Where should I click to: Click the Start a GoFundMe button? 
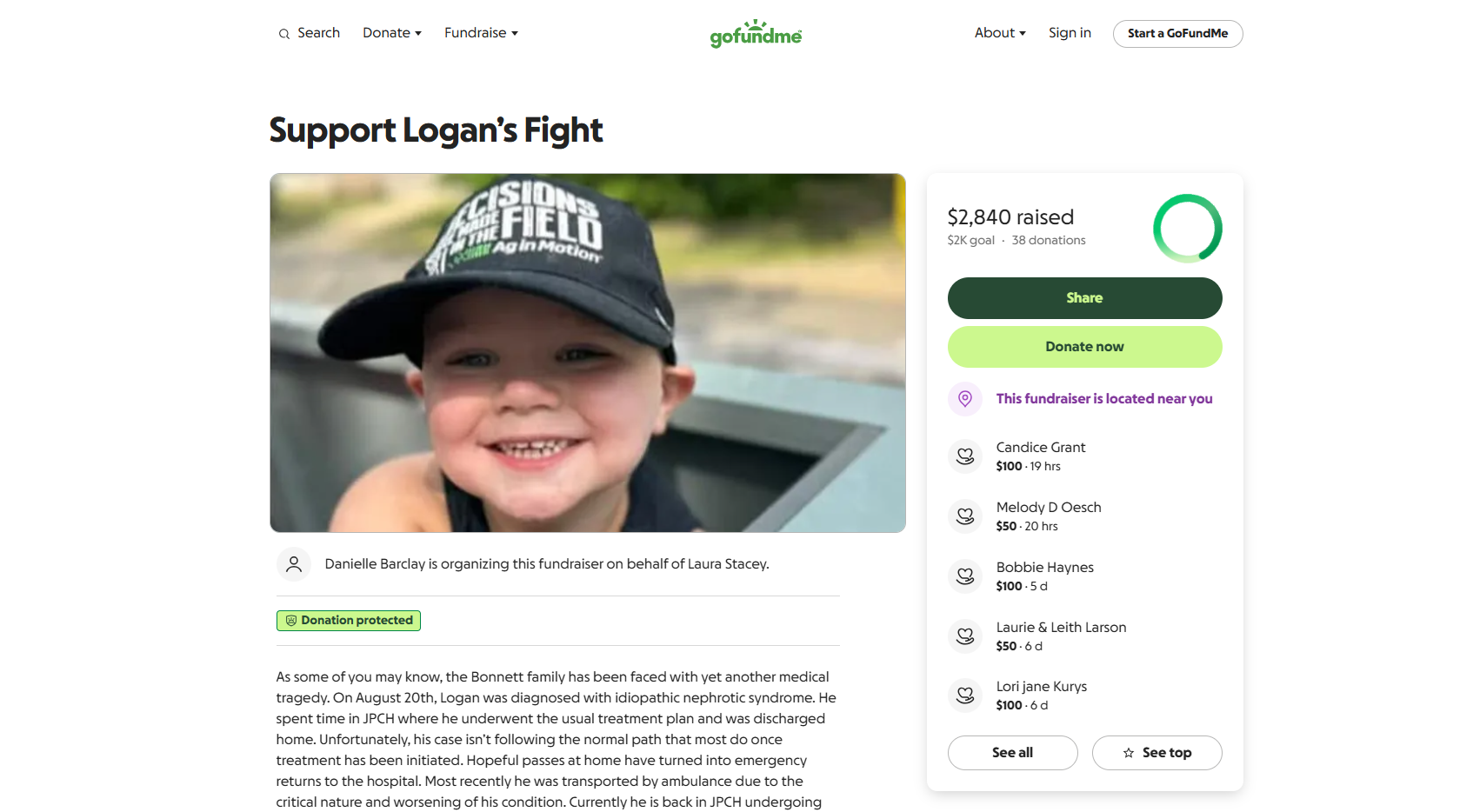pos(1178,34)
